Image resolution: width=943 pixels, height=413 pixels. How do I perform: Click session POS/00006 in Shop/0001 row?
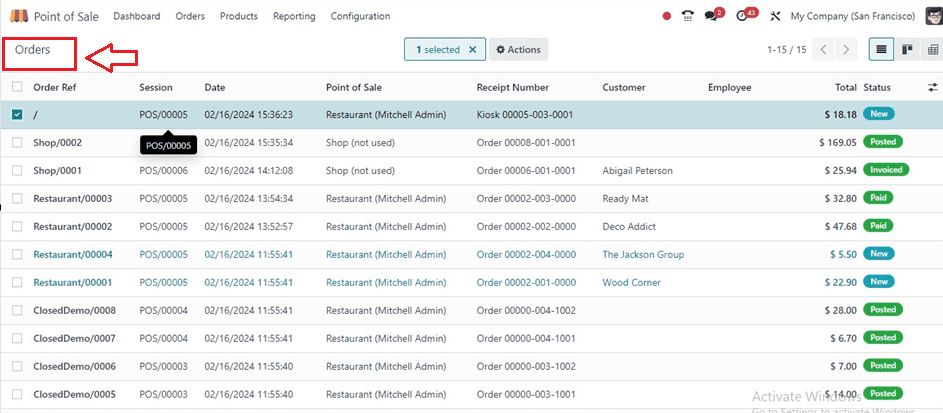click(x=164, y=171)
